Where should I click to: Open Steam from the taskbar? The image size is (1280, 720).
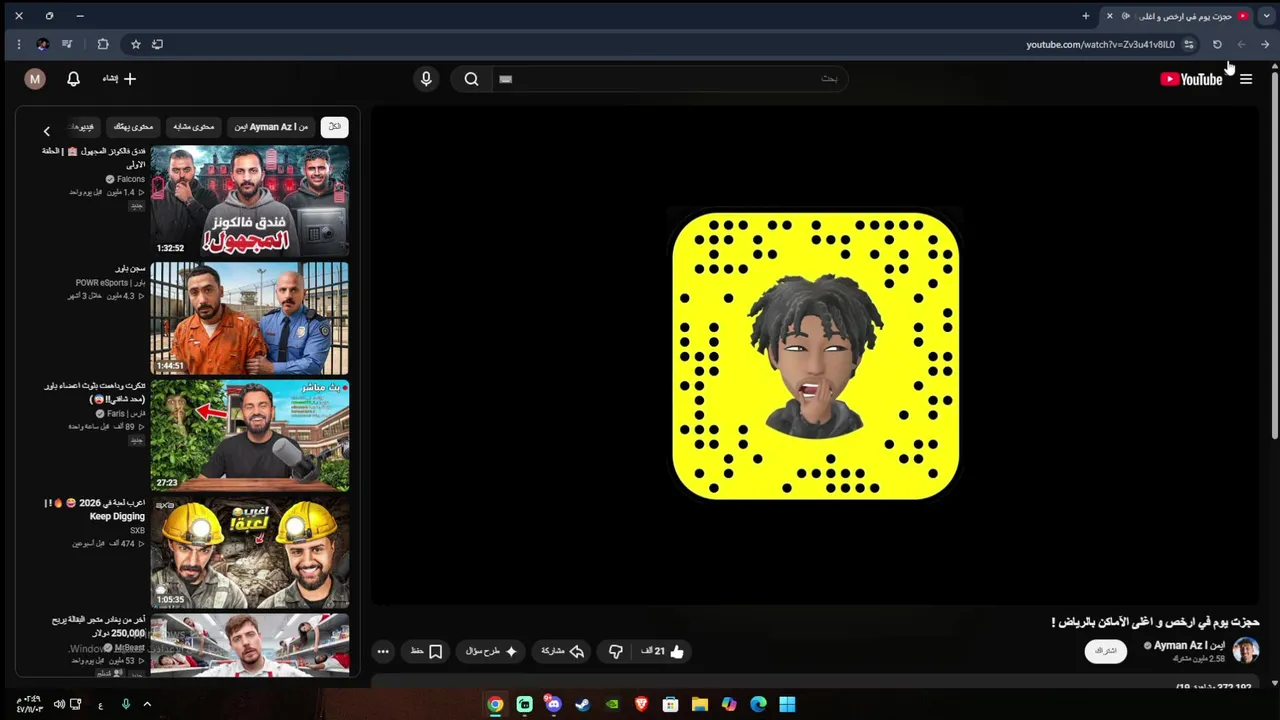click(x=583, y=704)
